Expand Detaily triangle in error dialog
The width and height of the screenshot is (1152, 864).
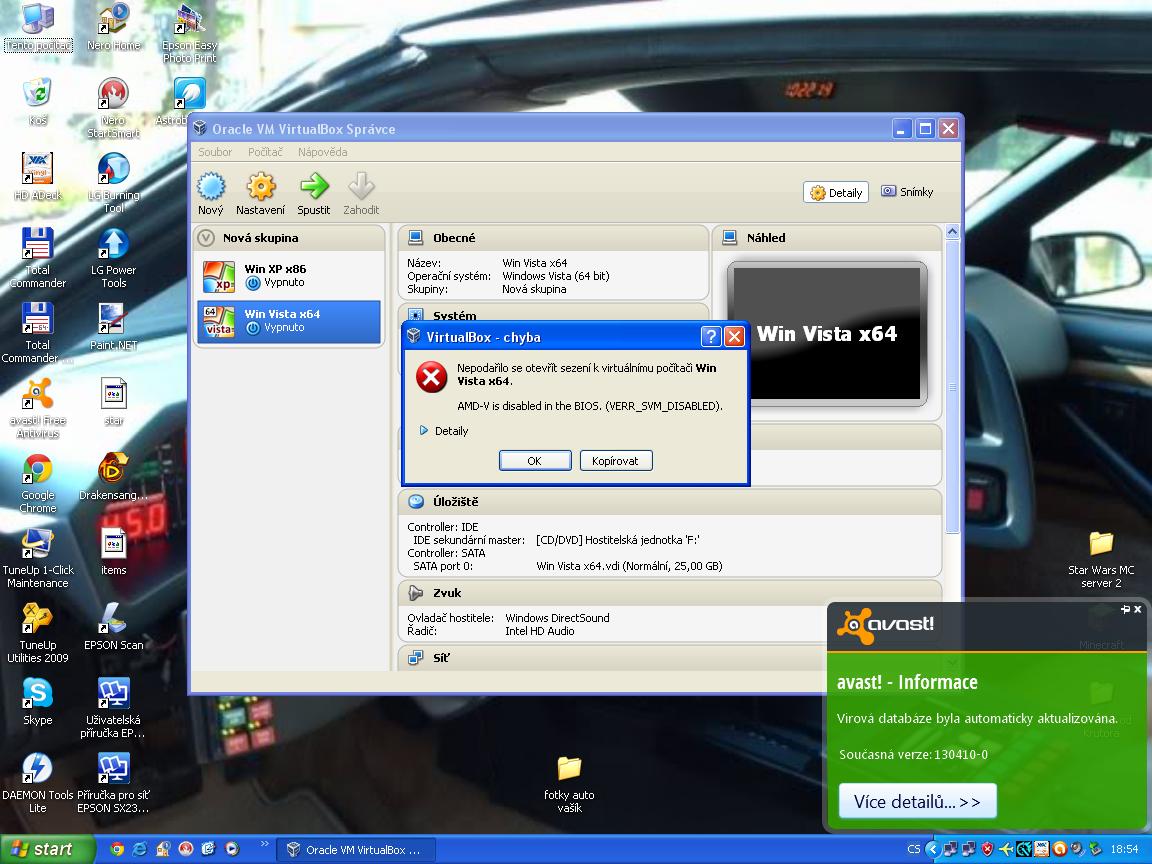(x=424, y=431)
